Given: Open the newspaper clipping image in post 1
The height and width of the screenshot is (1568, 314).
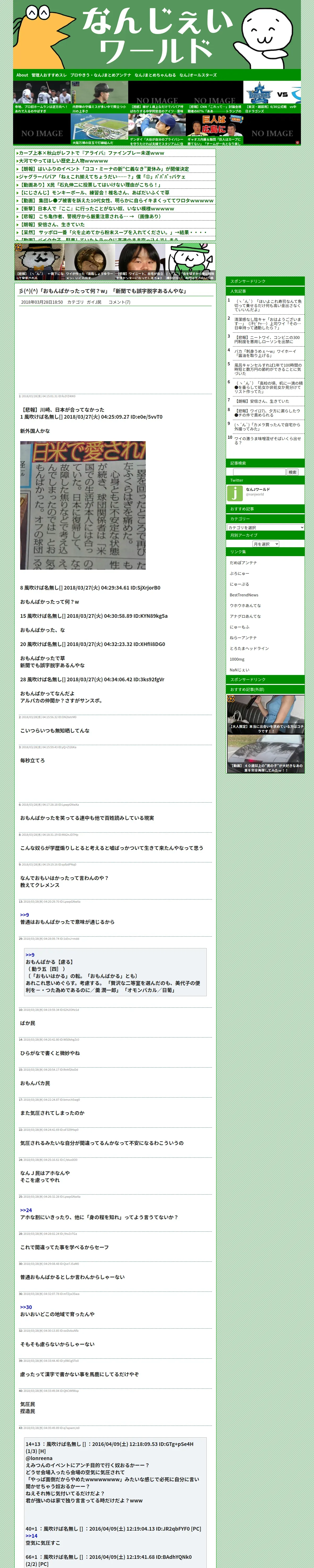Looking at the screenshot, I should [83, 505].
